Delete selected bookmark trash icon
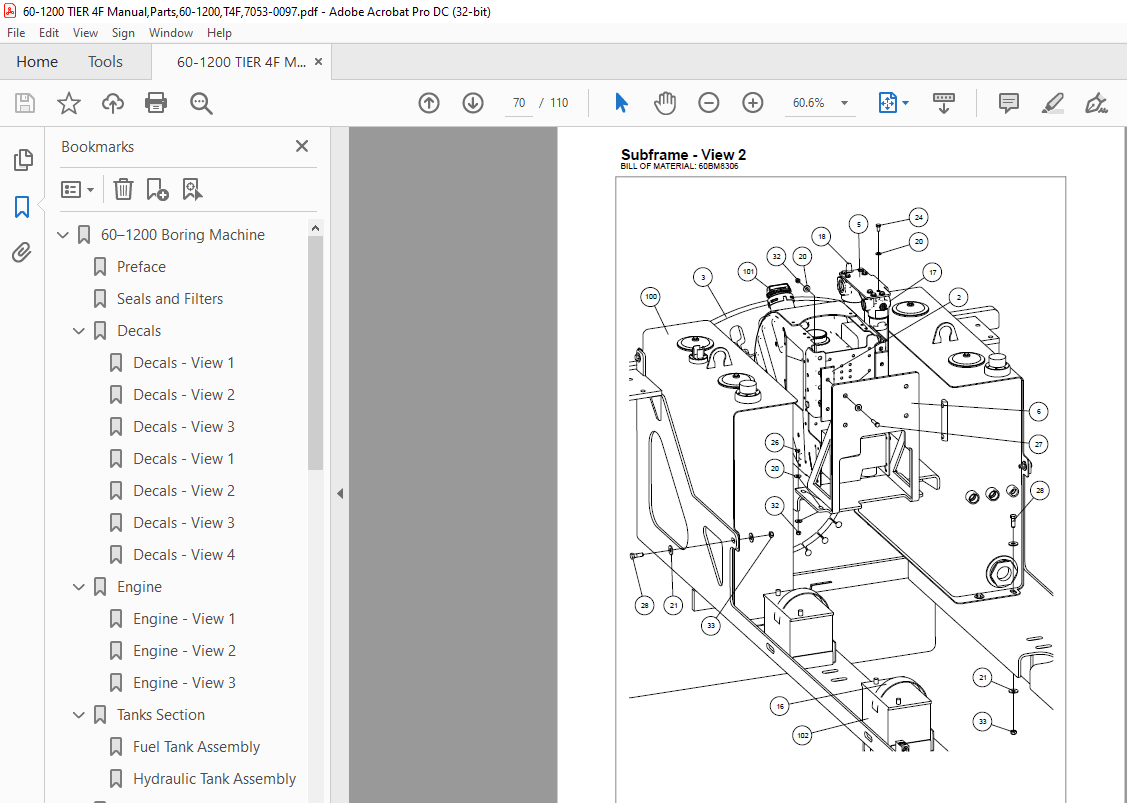 124,189
